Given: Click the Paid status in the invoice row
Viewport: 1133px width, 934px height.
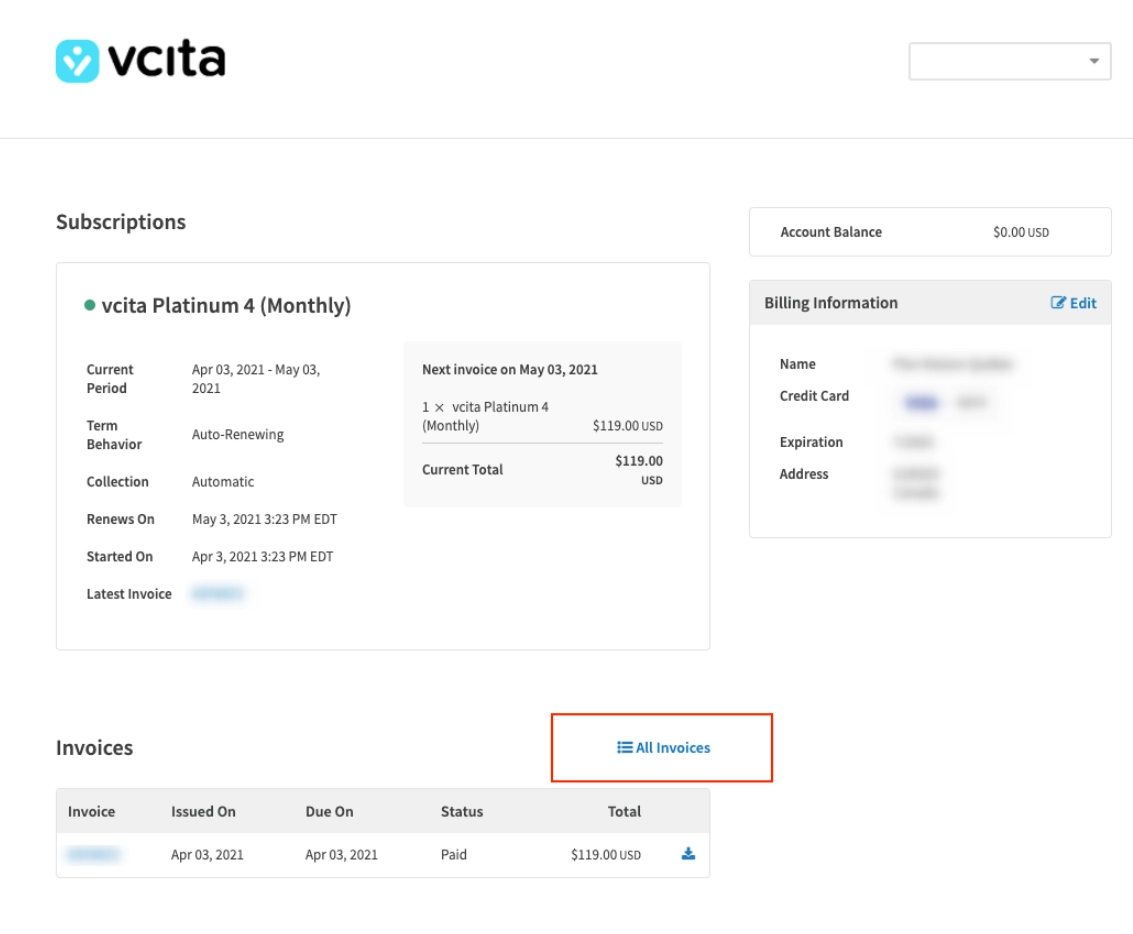Looking at the screenshot, I should point(453,855).
